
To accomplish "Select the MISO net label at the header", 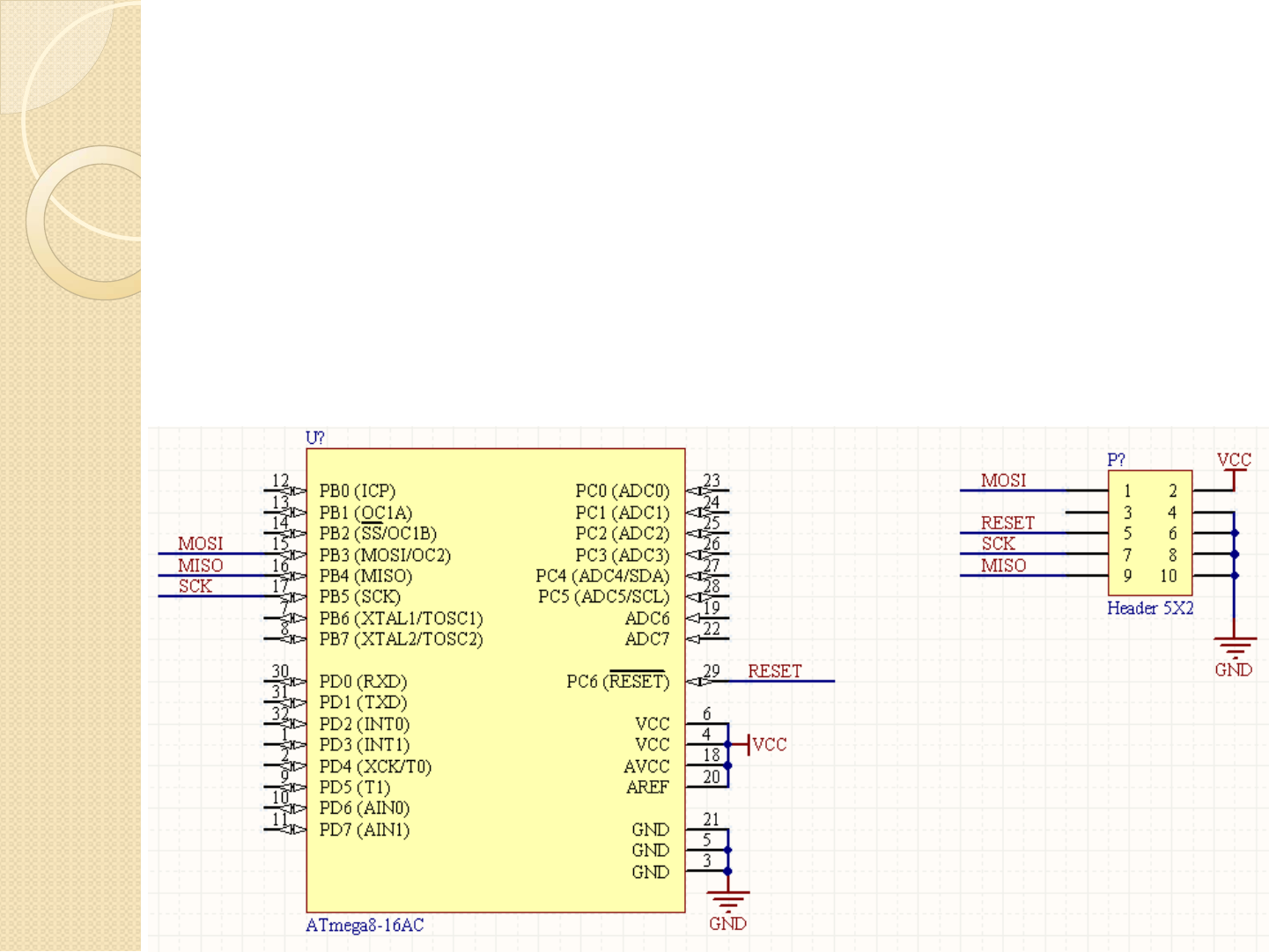I will pyautogui.click(x=1004, y=565).
